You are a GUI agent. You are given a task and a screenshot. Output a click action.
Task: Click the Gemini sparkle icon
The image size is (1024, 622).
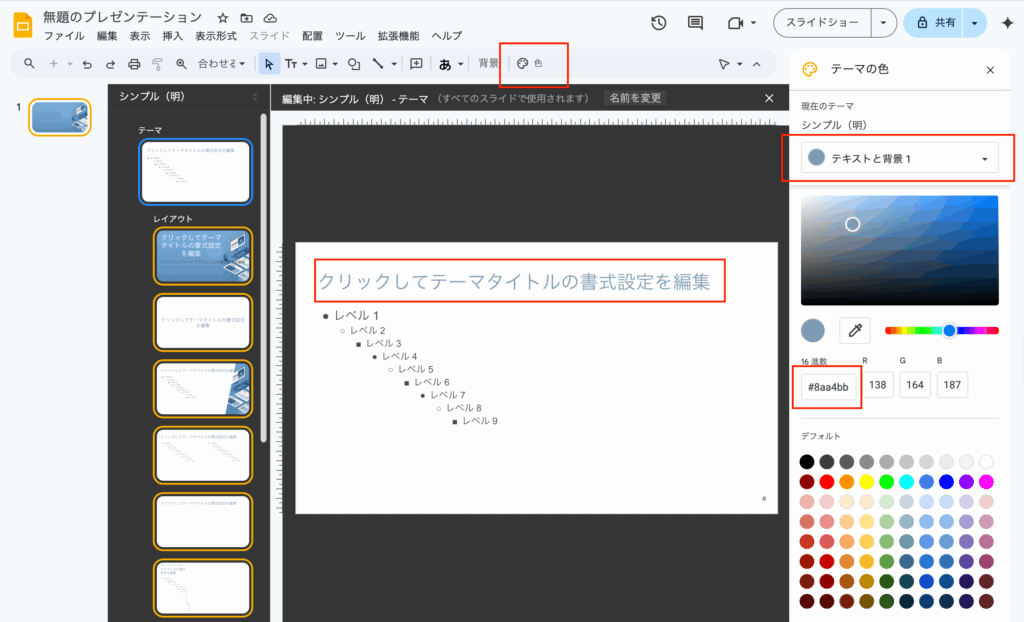coord(1007,23)
